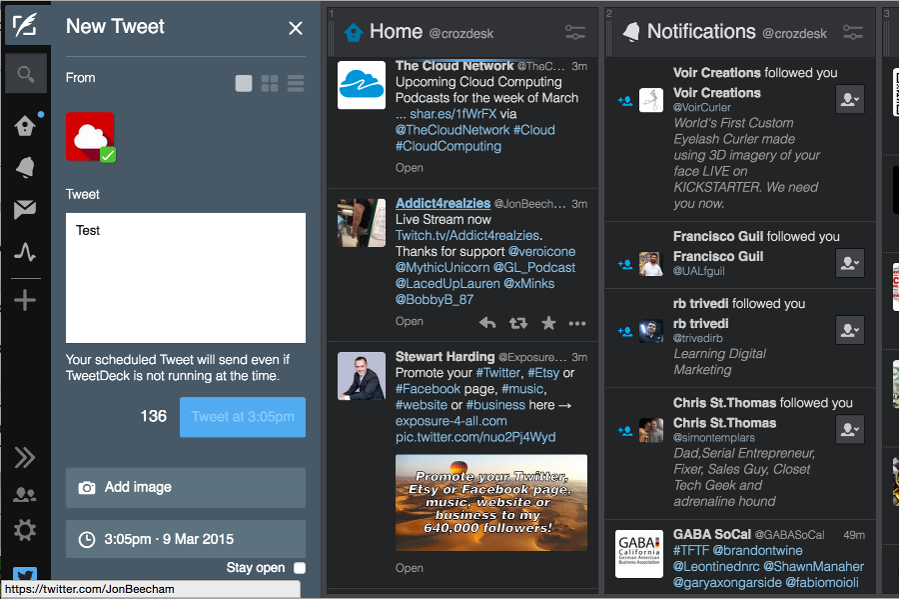
Task: Open @simontemplars profile handle
Action: pos(714,438)
